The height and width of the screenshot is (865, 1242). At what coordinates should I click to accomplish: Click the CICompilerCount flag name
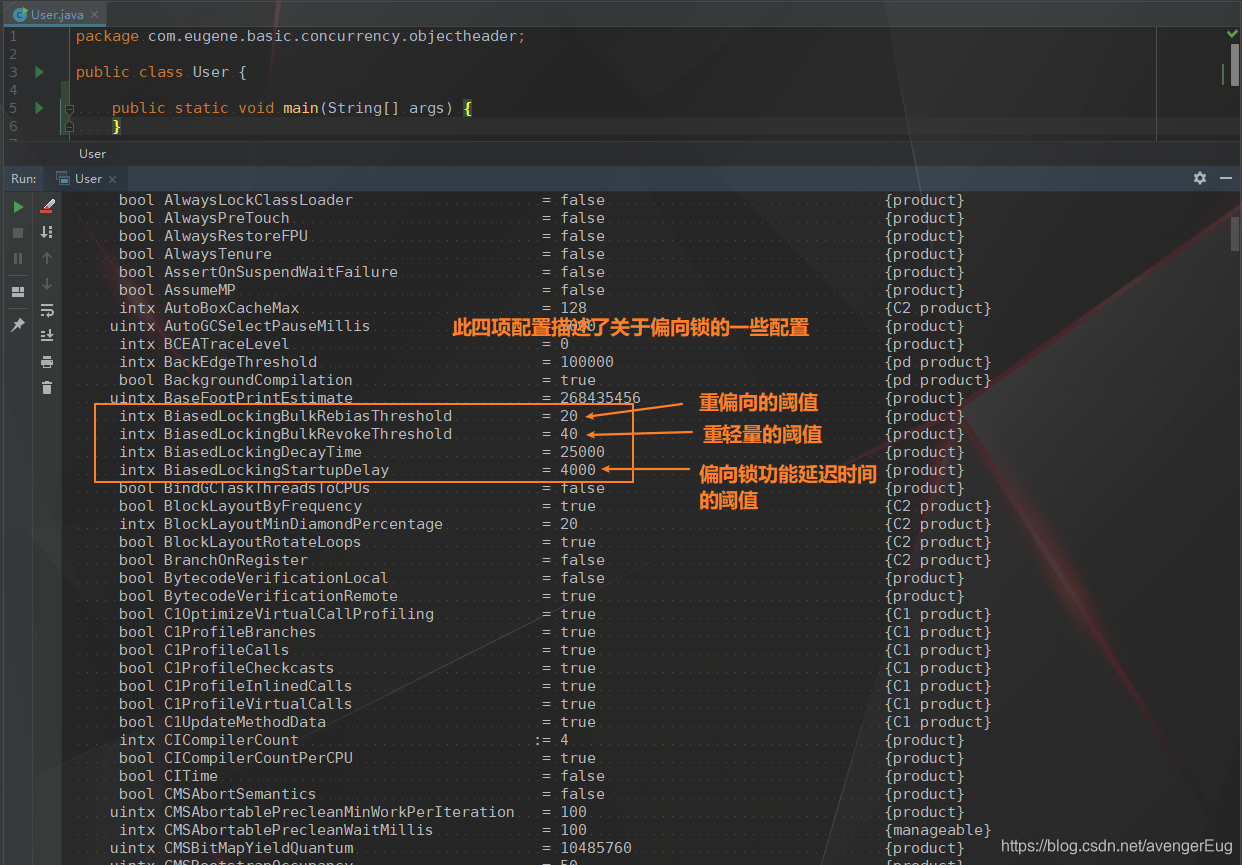coord(231,740)
